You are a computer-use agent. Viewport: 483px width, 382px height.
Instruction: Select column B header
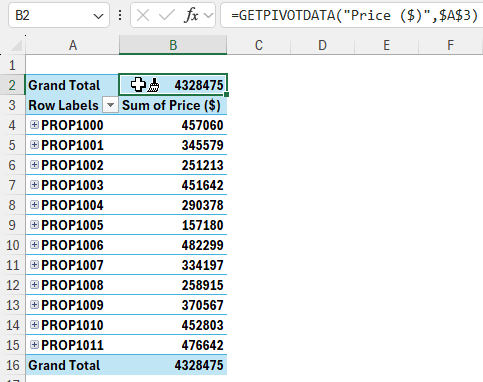click(173, 45)
